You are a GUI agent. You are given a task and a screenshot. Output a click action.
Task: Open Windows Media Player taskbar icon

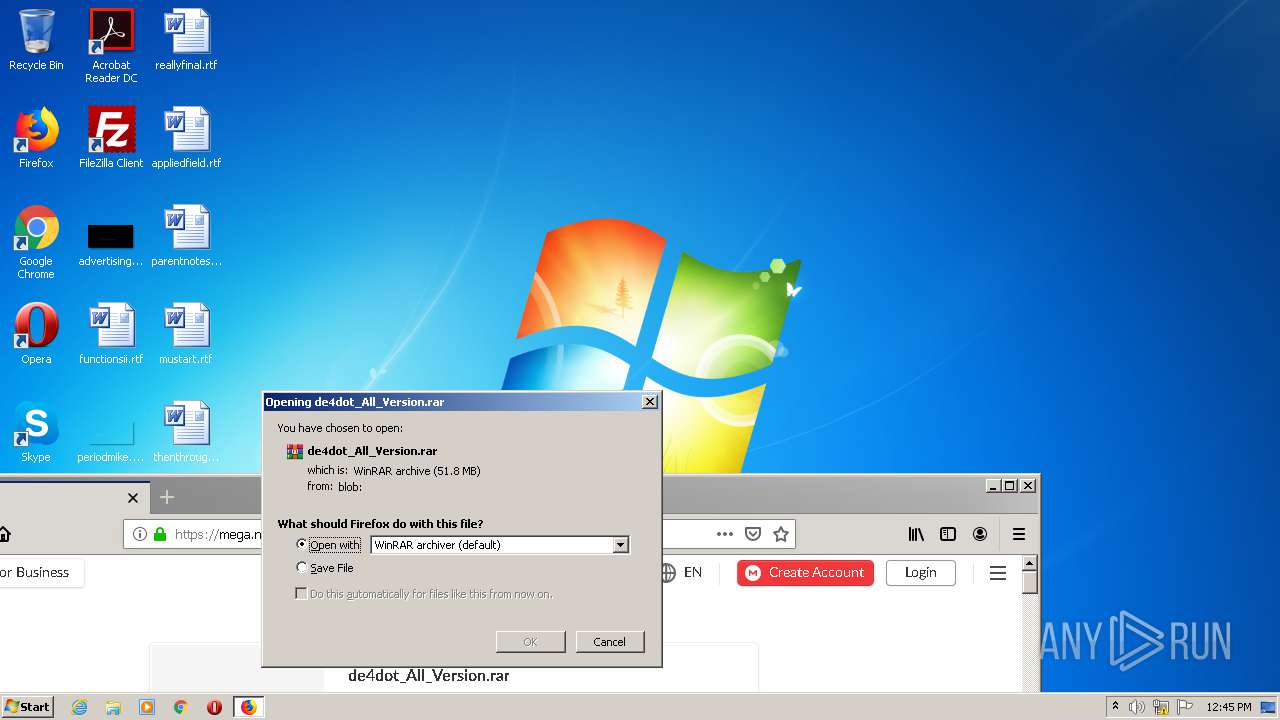pos(147,707)
